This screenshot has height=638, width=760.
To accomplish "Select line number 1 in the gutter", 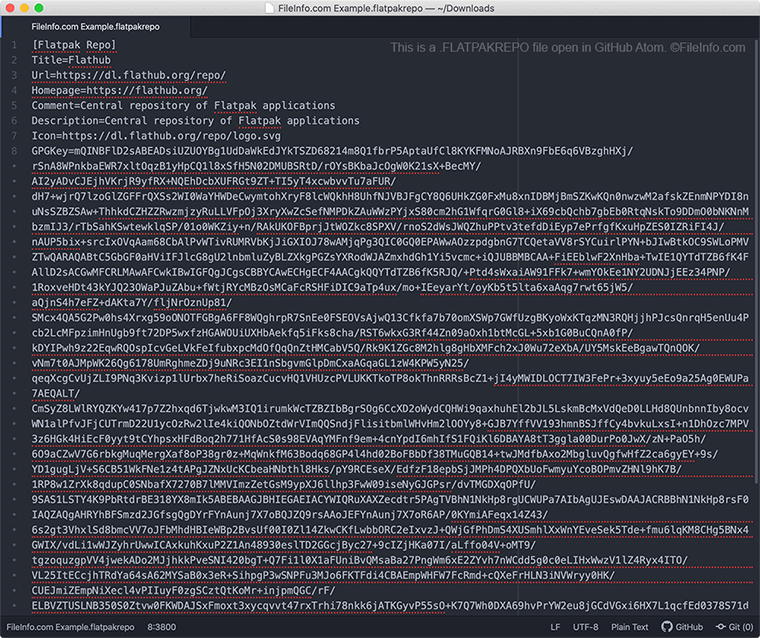I will tap(13, 45).
